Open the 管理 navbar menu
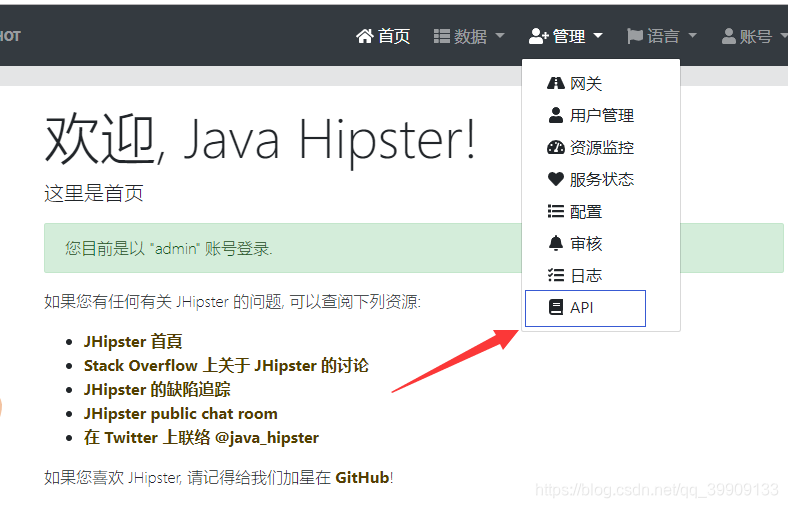 [x=565, y=36]
